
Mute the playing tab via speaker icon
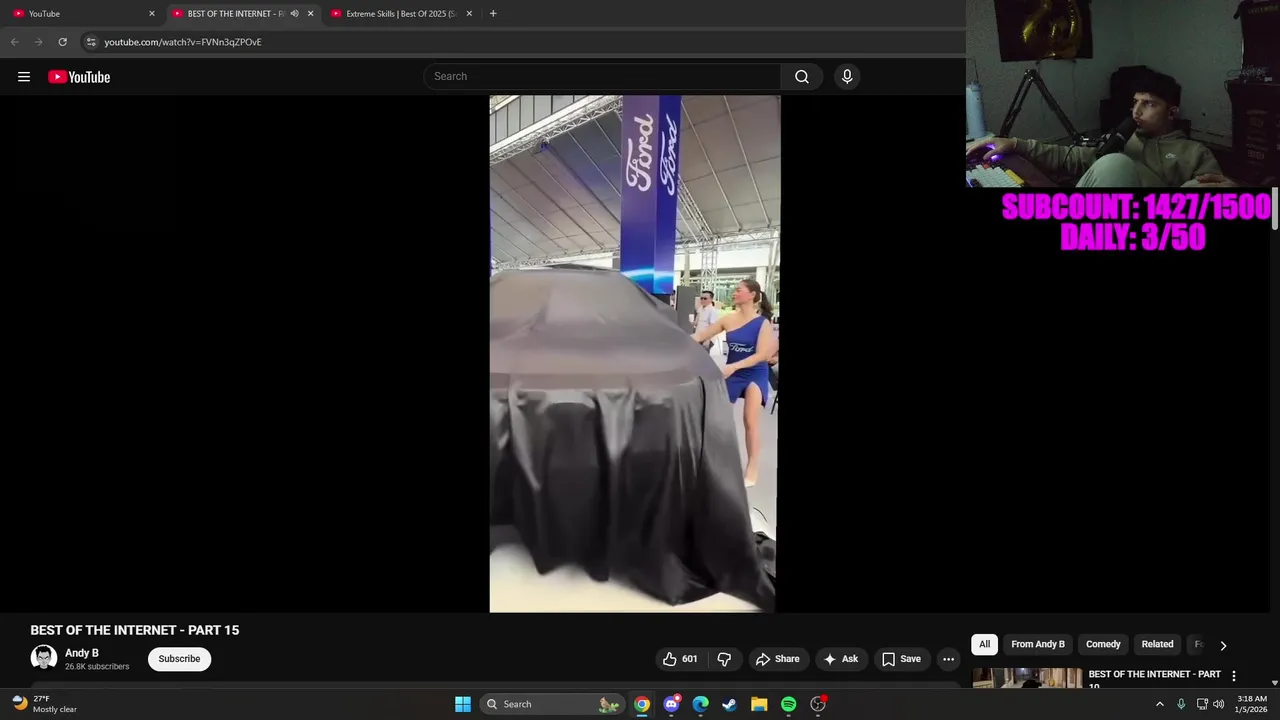click(294, 14)
